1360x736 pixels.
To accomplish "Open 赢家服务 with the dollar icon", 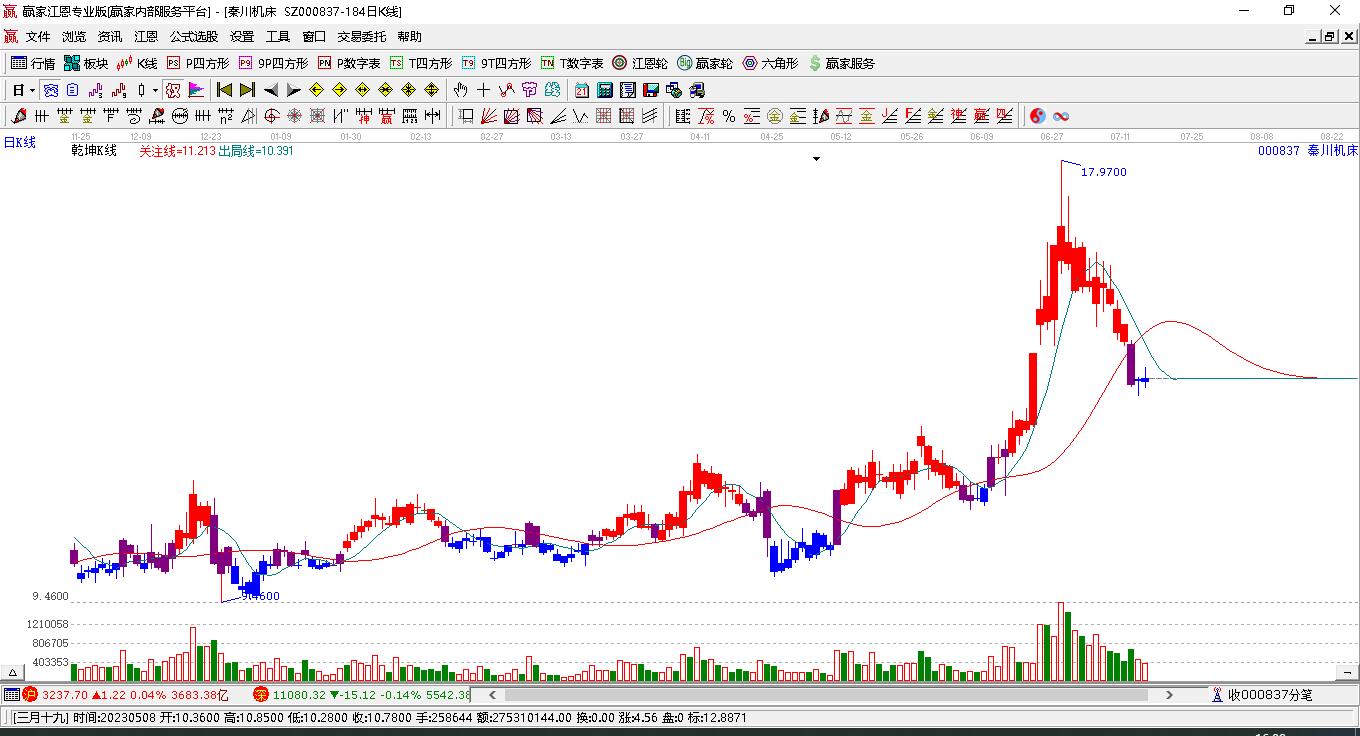I will pyautogui.click(x=841, y=63).
